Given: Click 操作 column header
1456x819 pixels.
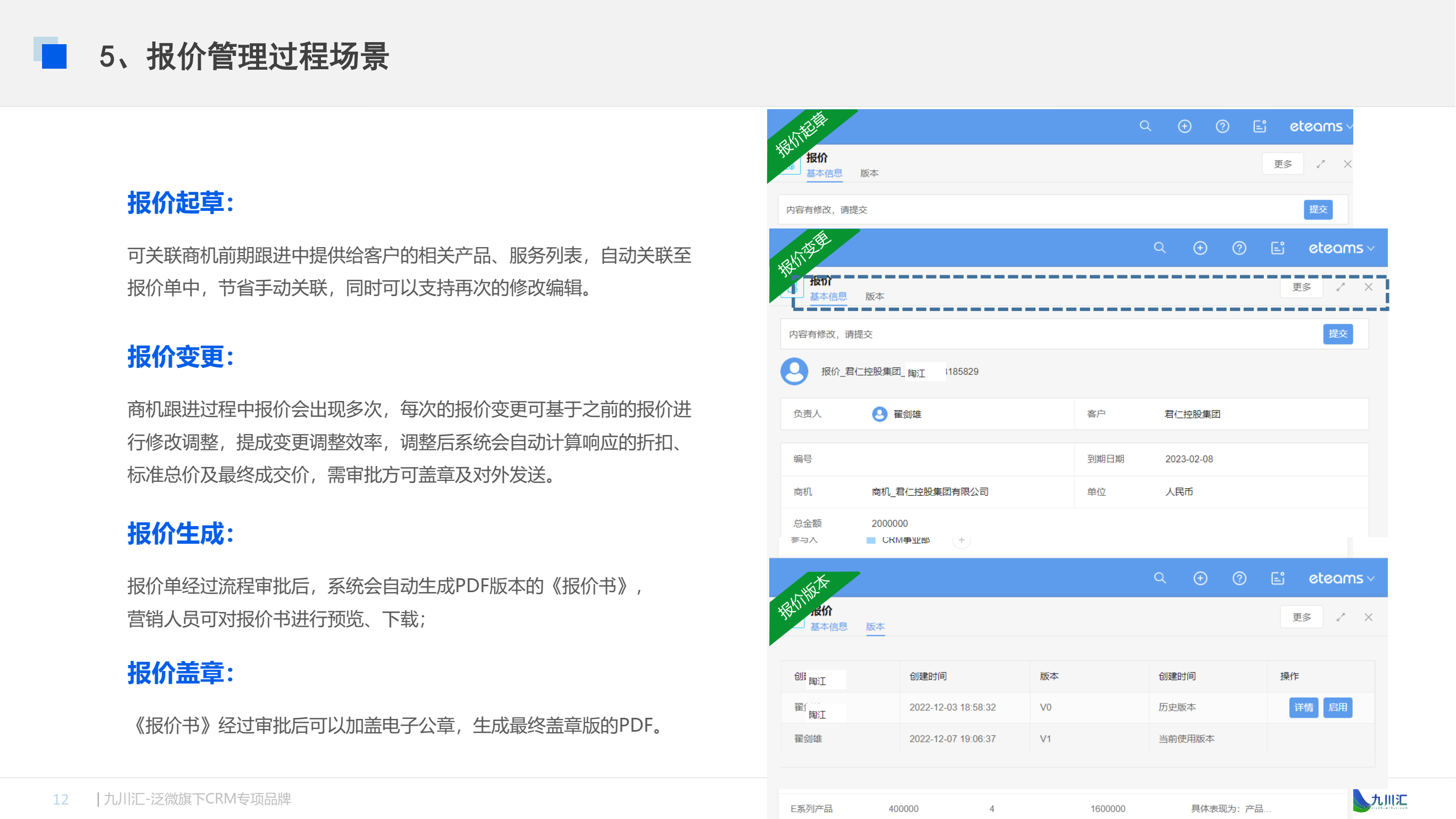Looking at the screenshot, I should pos(1289,676).
